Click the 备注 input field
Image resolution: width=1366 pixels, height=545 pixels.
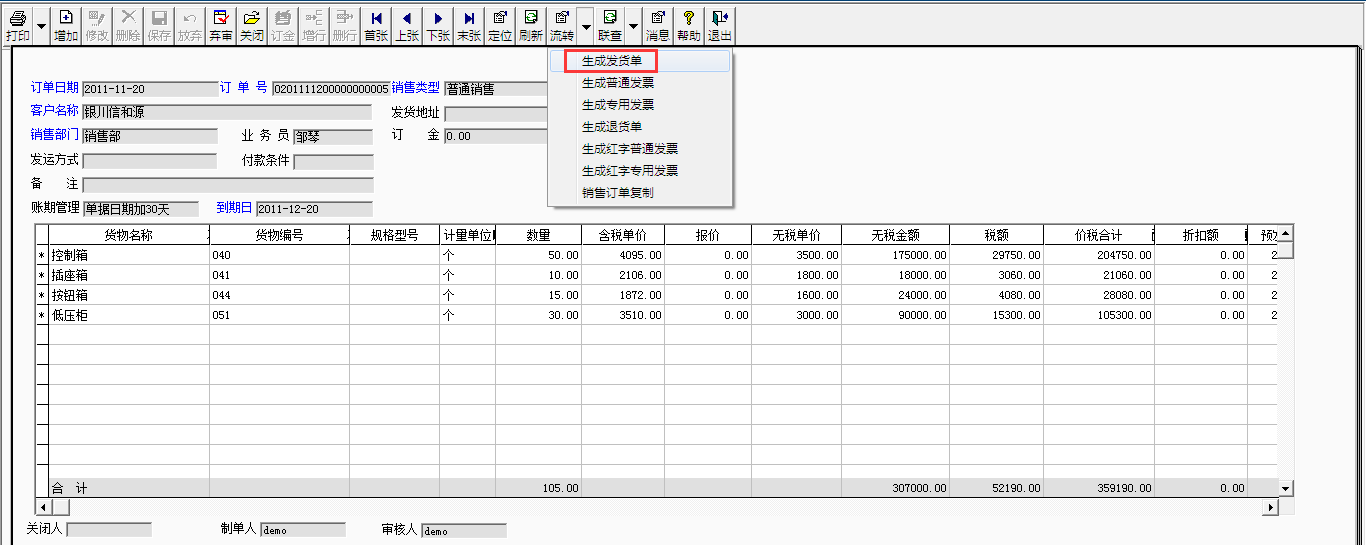(x=228, y=185)
